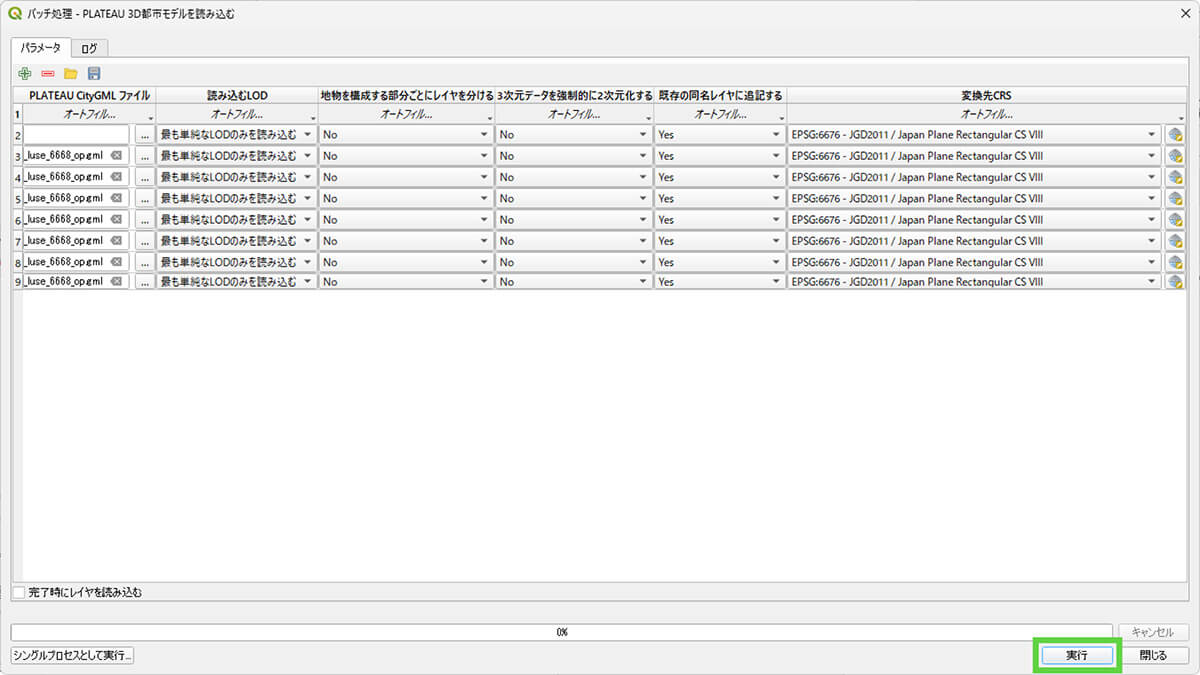Open the 読み込むLOD dropdown in row 9
This screenshot has width=1200, height=675.
[x=236, y=282]
